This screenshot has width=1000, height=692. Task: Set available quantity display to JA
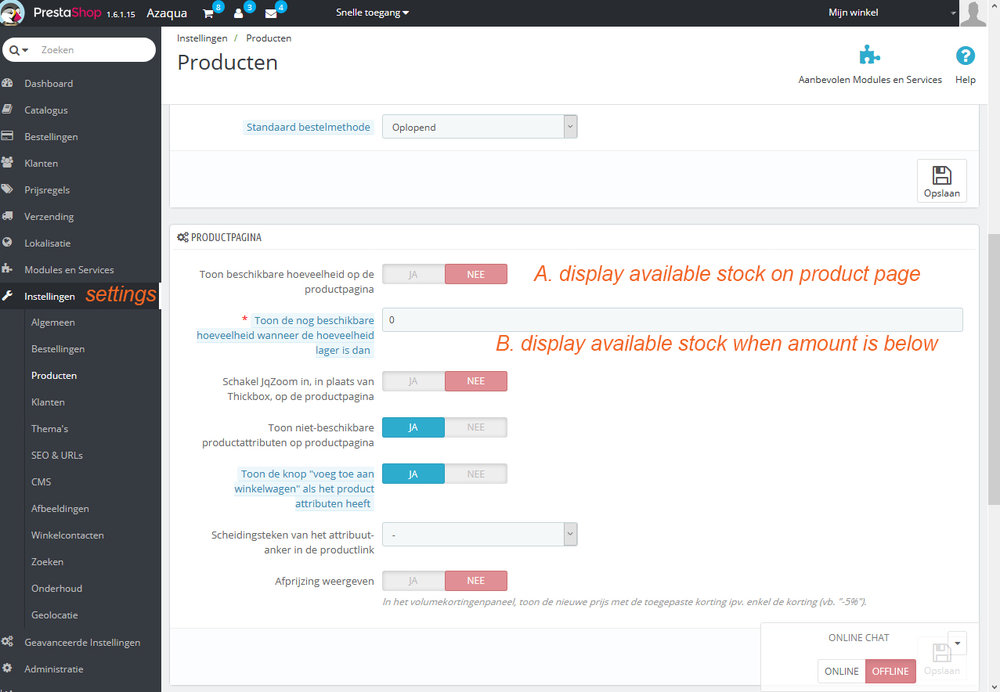(413, 274)
